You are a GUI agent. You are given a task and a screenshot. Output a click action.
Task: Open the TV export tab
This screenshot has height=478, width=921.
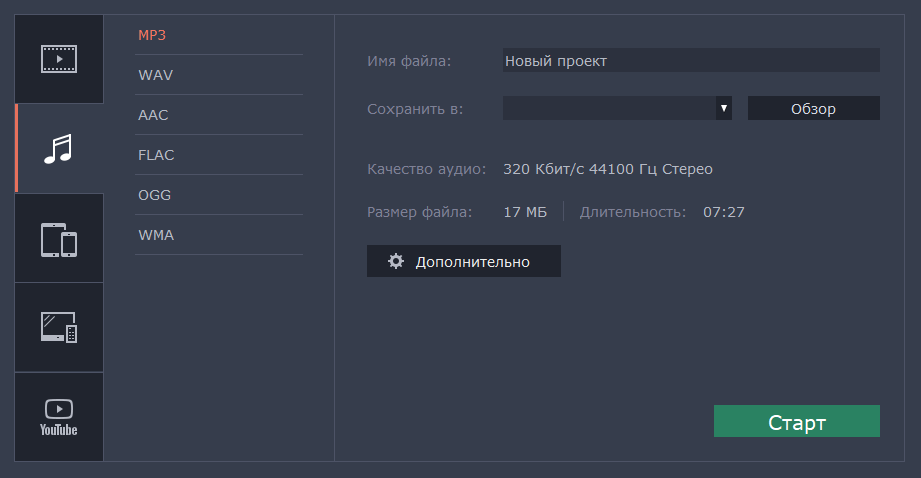[x=59, y=327]
